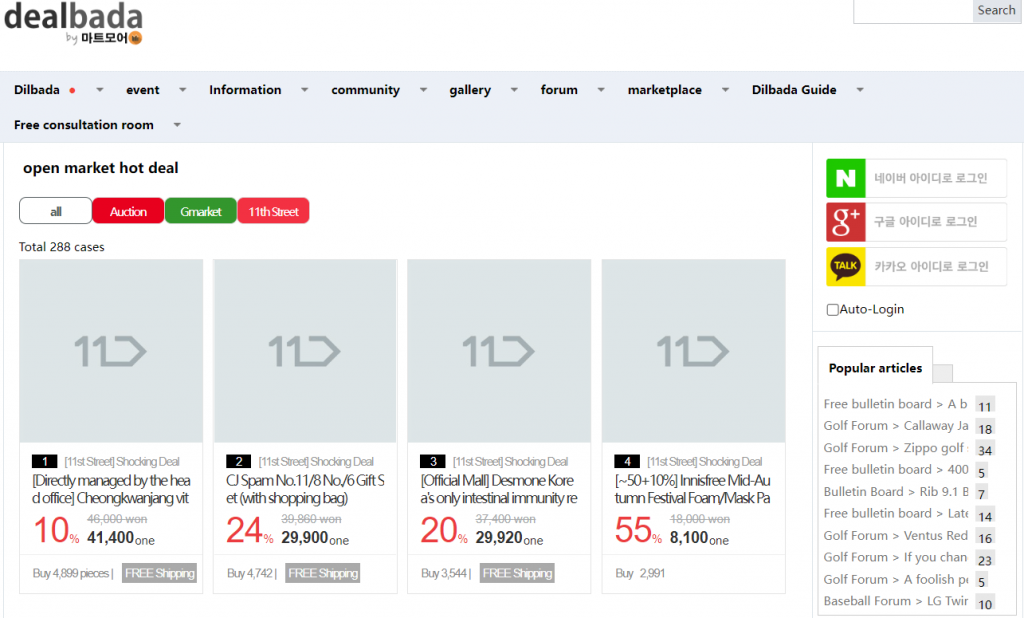
Task: Click the Search button
Action: 996,10
